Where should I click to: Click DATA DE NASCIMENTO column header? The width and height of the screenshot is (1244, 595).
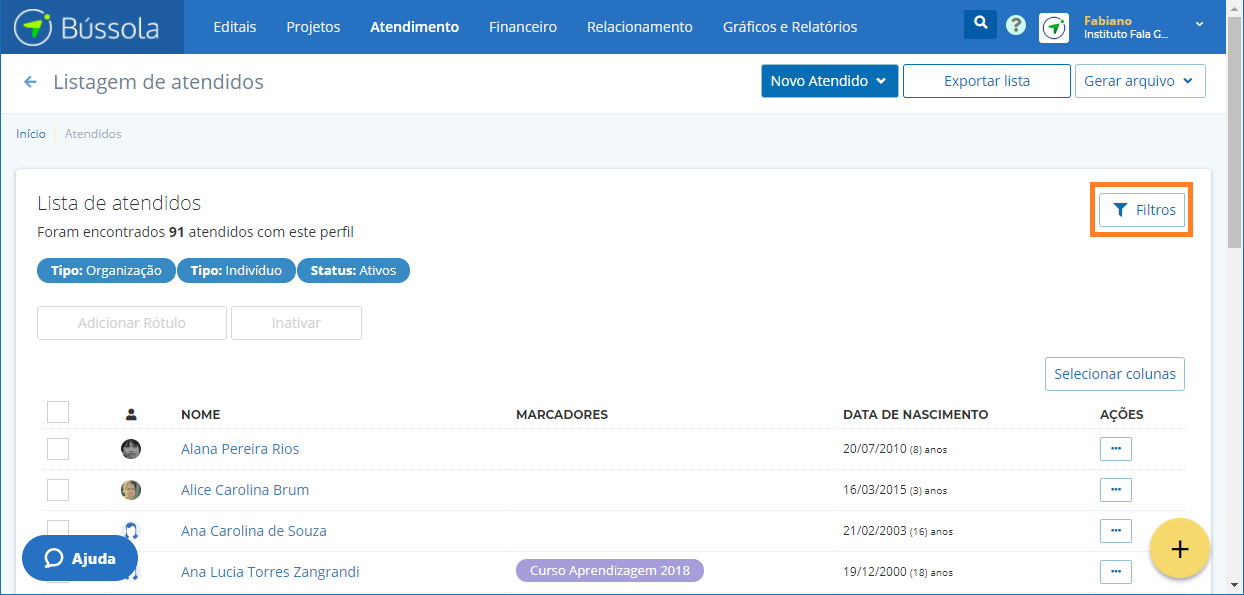(x=916, y=414)
